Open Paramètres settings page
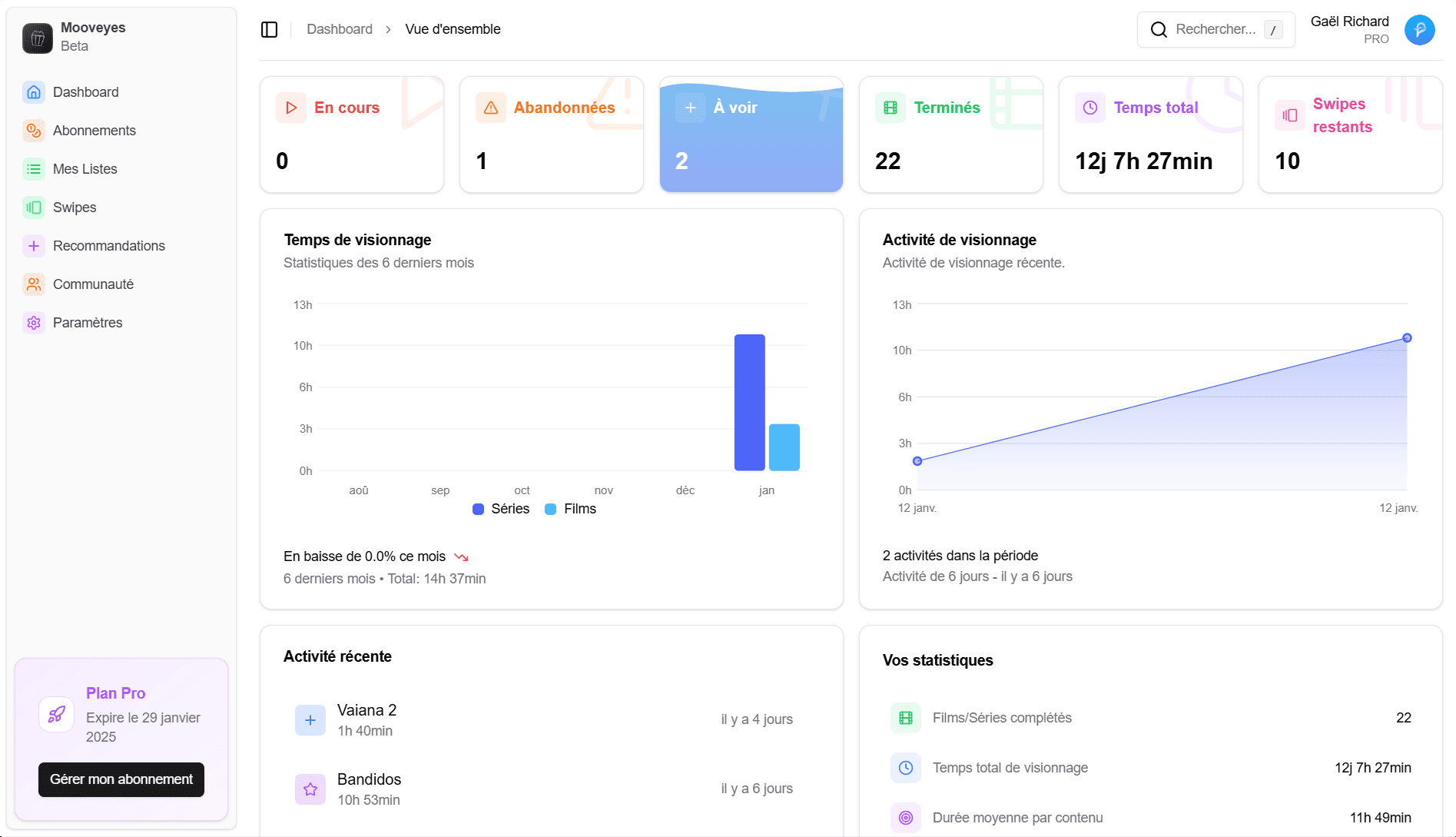Viewport: 1456px width, 837px height. (121, 323)
